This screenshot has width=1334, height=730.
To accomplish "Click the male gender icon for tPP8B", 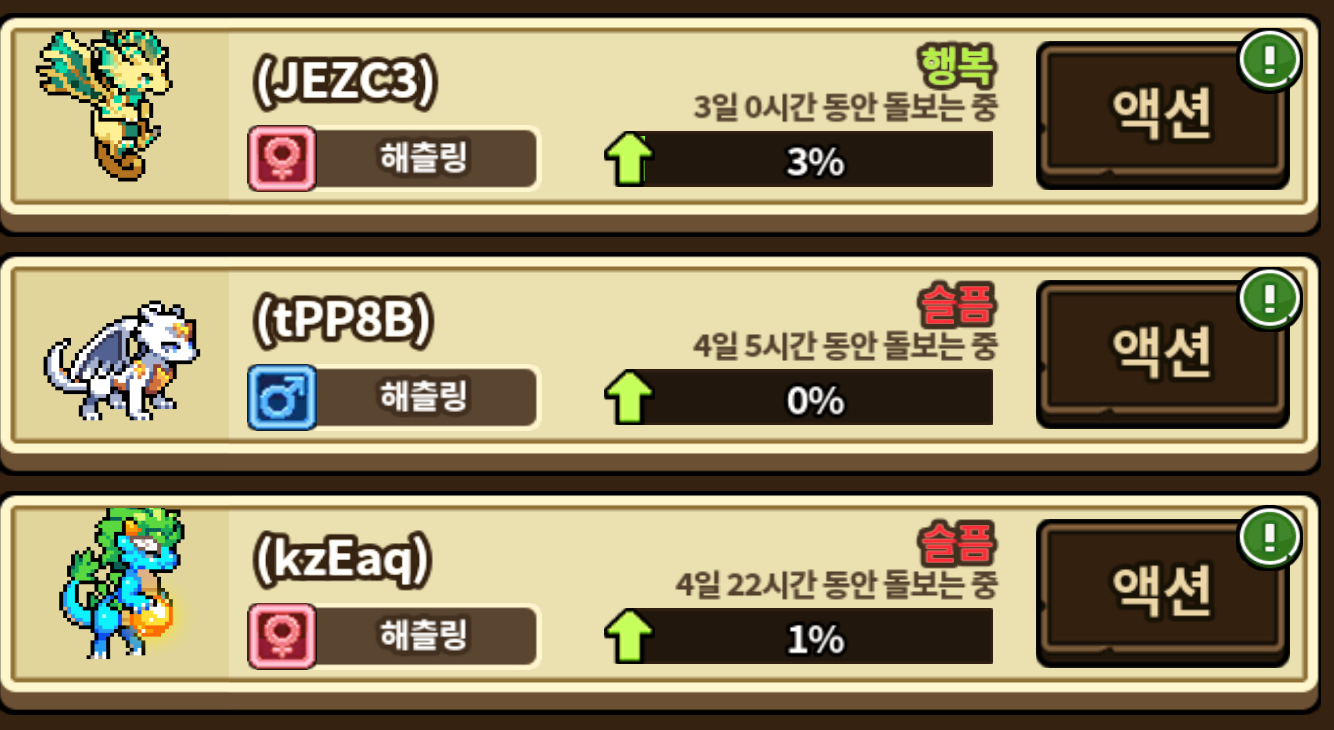I will [282, 397].
